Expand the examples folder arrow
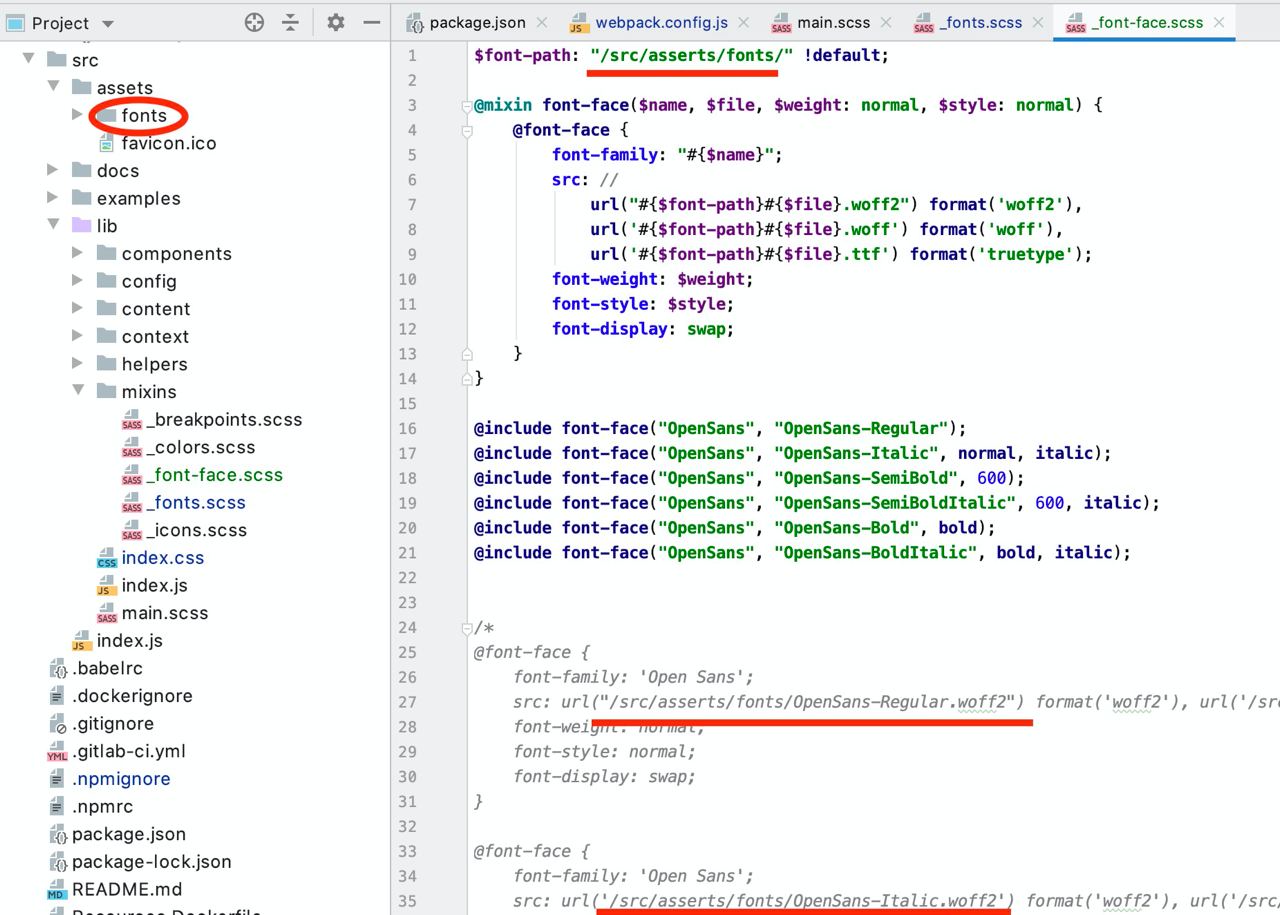 [x=53, y=198]
